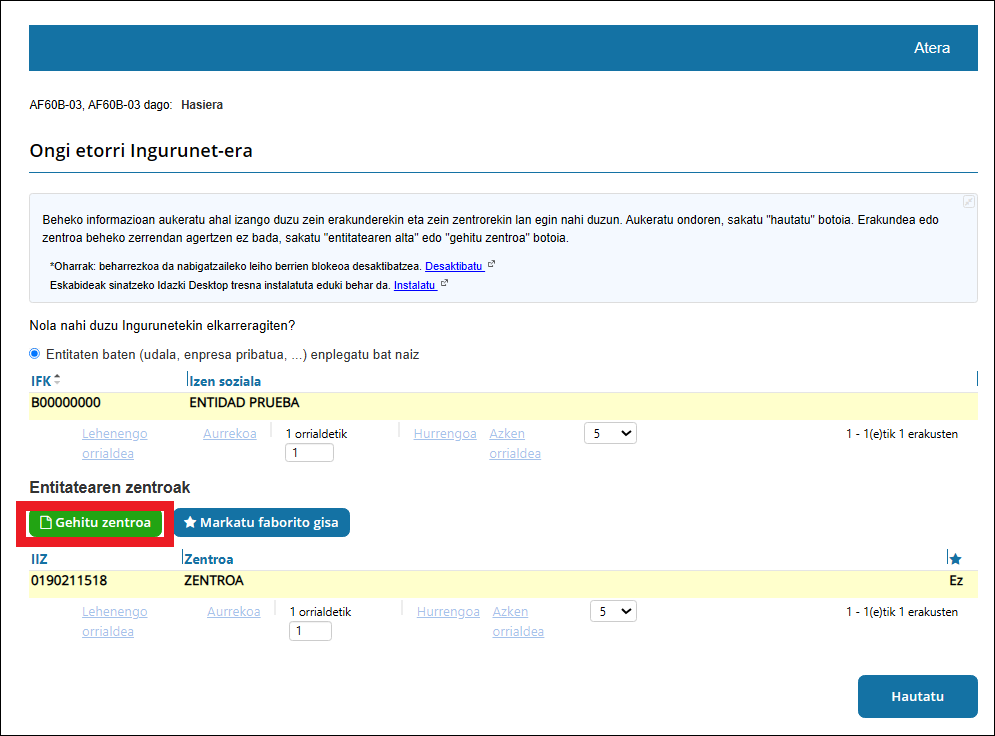995x736 pixels.
Task: Select the entity employee radio button
Action: pos(36,354)
